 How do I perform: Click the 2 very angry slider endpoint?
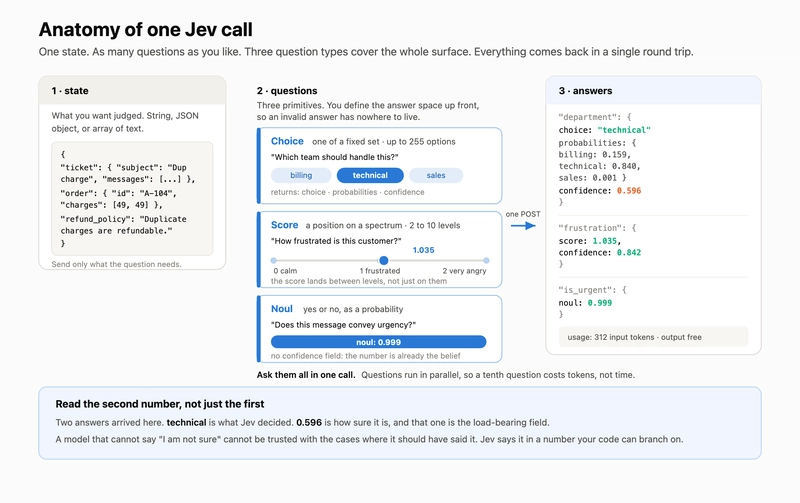(486, 261)
